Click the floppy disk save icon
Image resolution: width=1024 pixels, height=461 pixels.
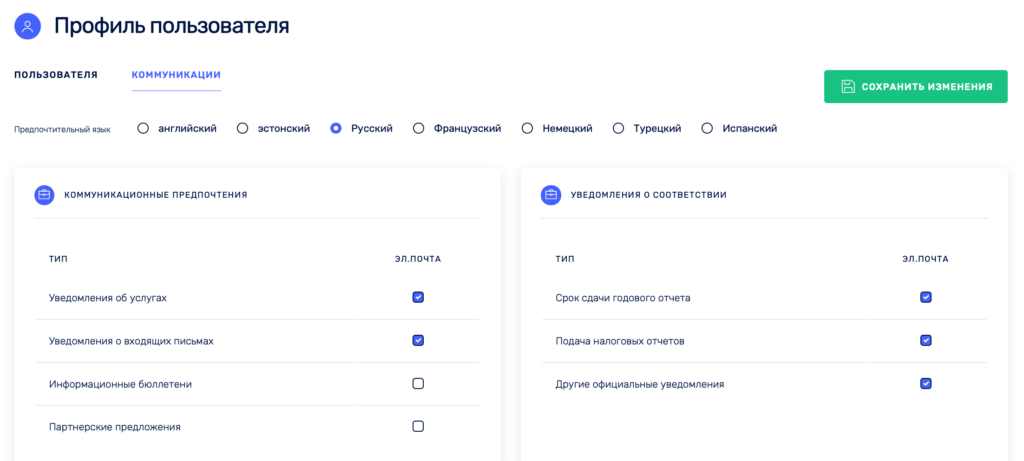(848, 87)
